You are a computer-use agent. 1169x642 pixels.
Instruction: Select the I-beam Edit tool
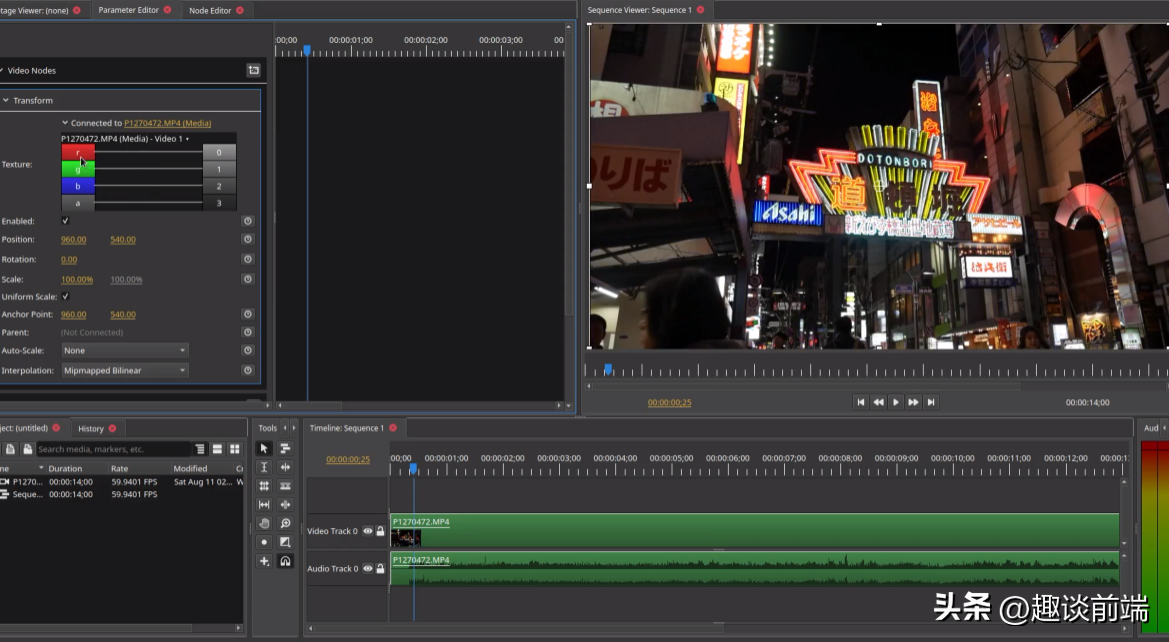tap(264, 467)
